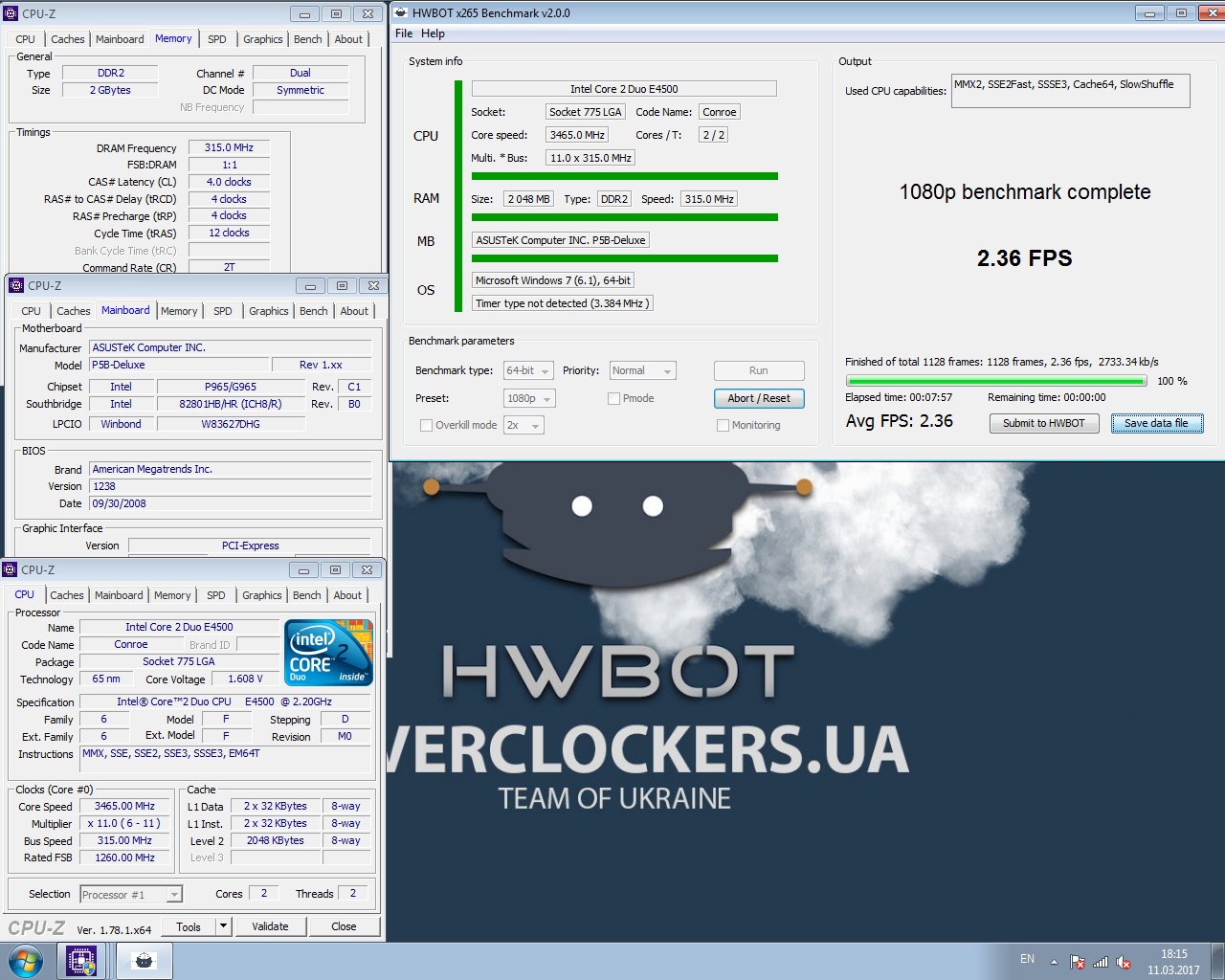
Task: Open About tab in top Memory window
Action: (348, 39)
